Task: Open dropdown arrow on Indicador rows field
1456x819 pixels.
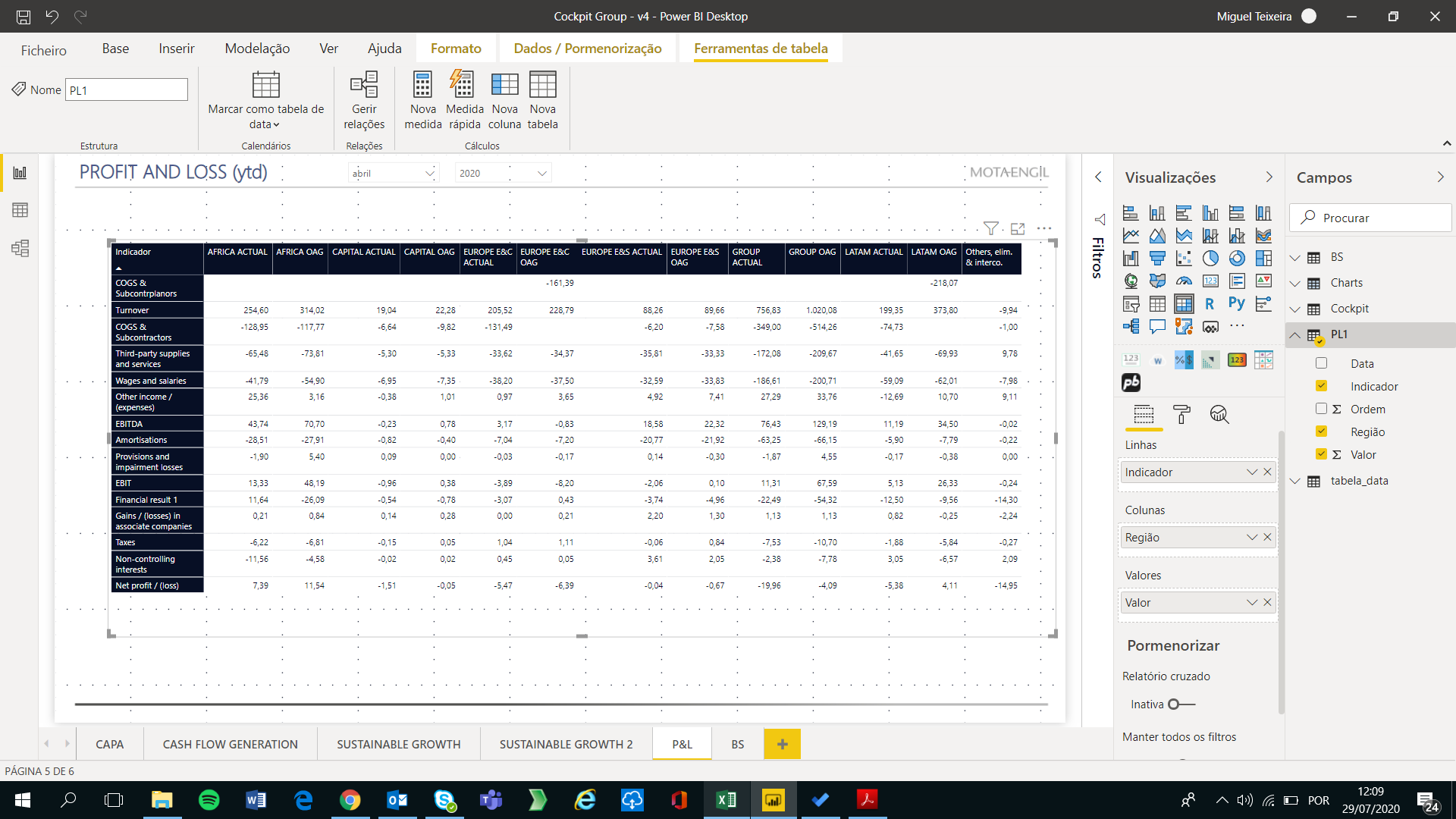Action: [1251, 472]
